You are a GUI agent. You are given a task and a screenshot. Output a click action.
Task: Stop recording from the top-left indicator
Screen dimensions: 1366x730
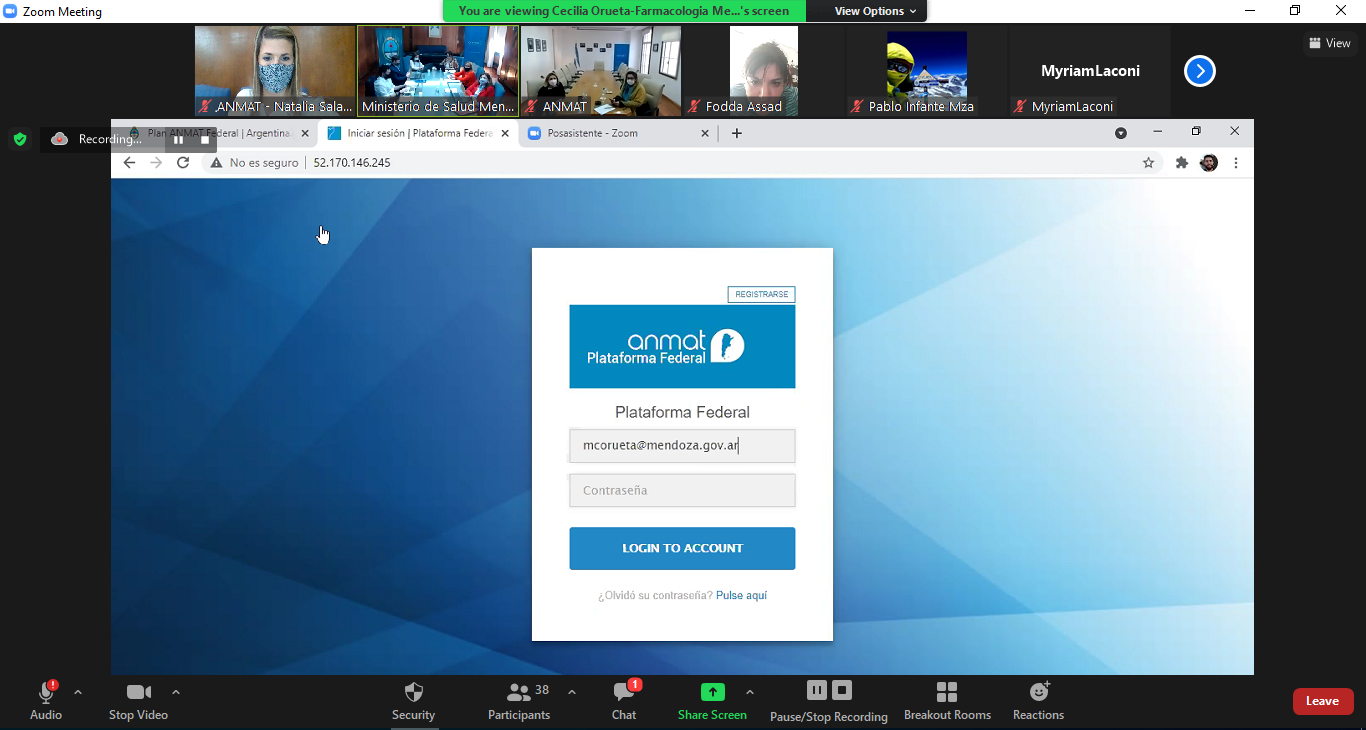[204, 139]
